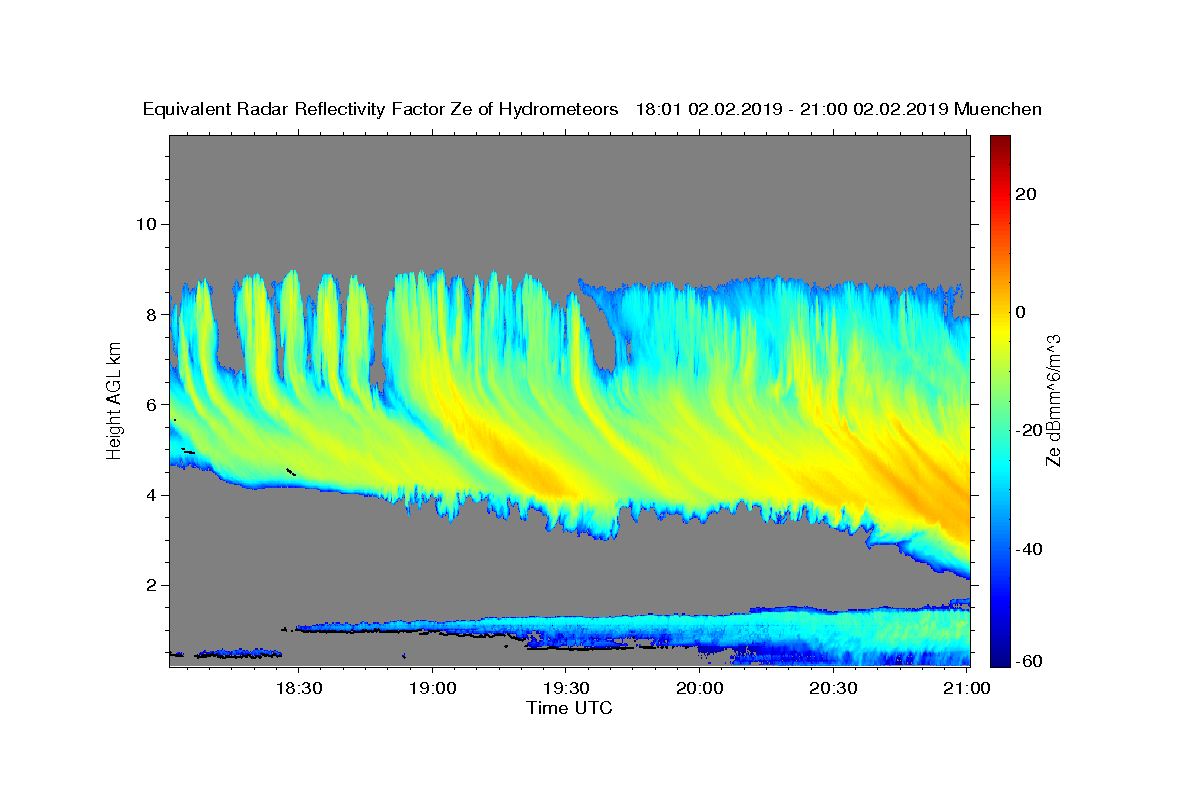Click the 21:00 time tick label
Image resolution: width=1200 pixels, height=800 pixels.
coord(966,689)
